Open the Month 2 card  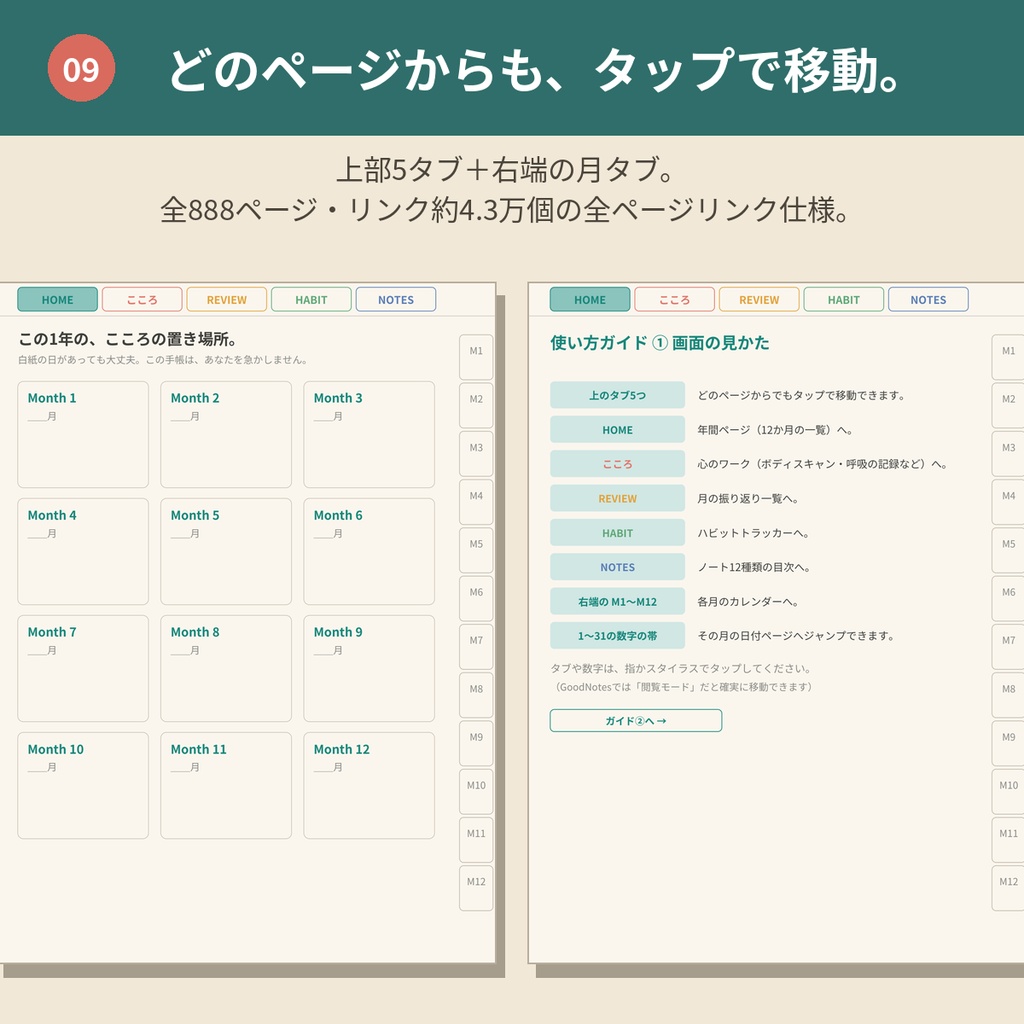tap(226, 434)
